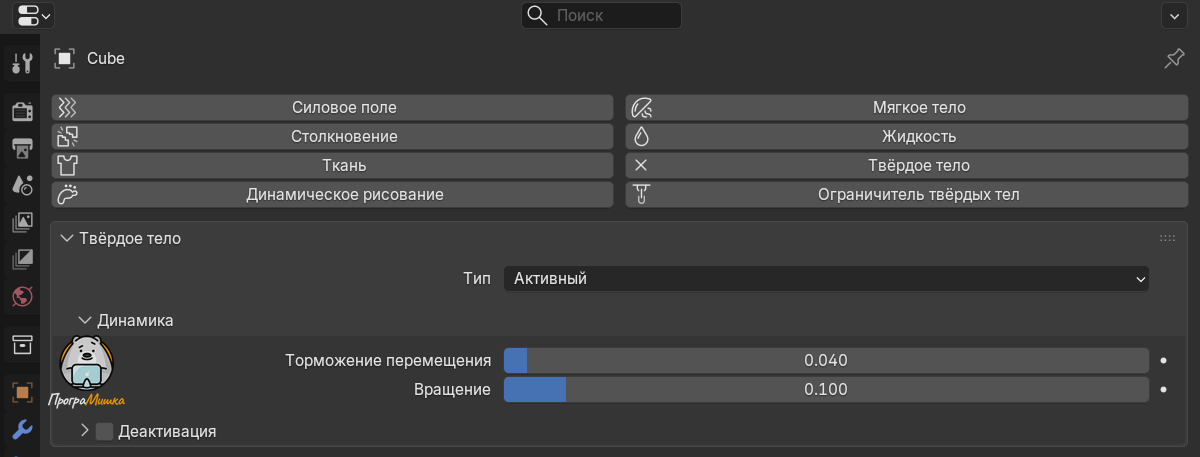The width and height of the screenshot is (1200, 457).
Task: Click the Вращение damping slider
Action: click(826, 390)
